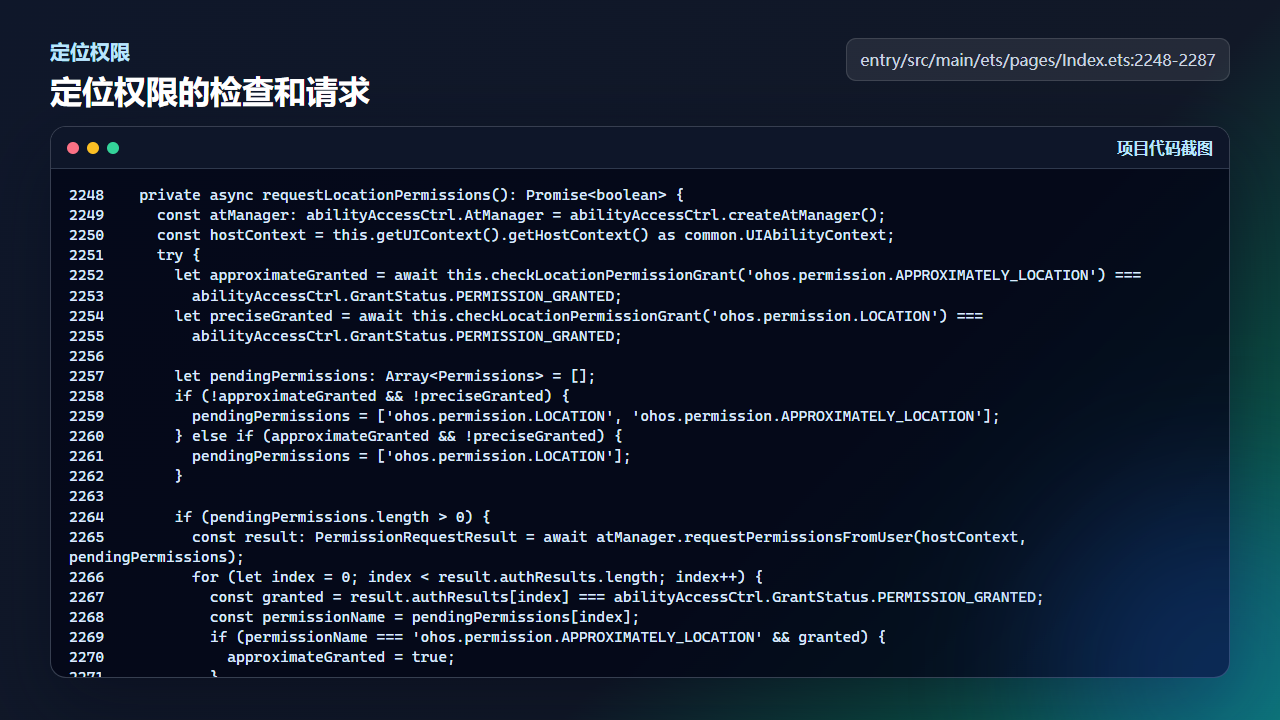This screenshot has width=1280, height=720.
Task: Click line number 2270
Action: pos(86,657)
